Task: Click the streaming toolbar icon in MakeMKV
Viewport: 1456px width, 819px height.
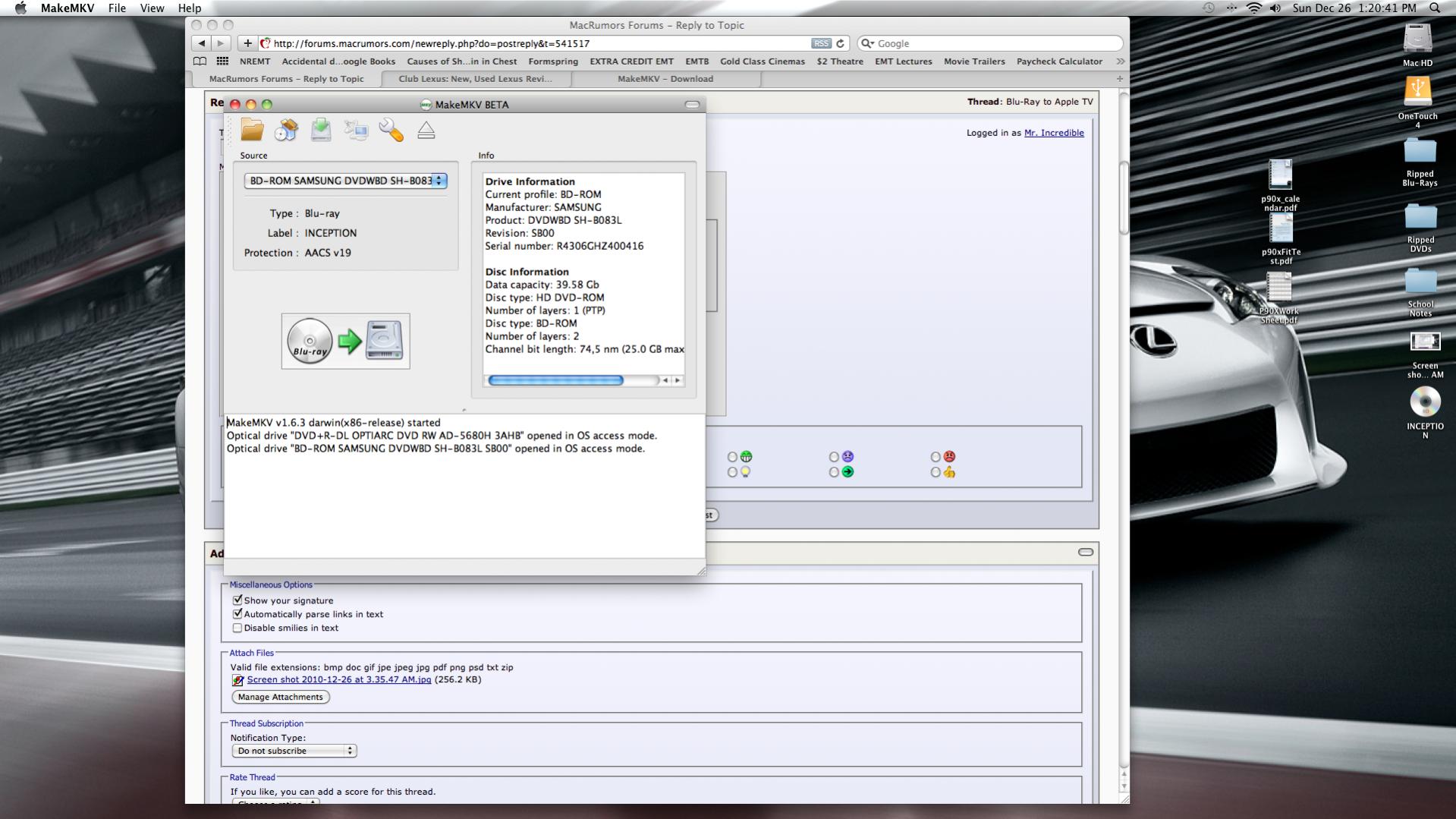Action: [356, 130]
